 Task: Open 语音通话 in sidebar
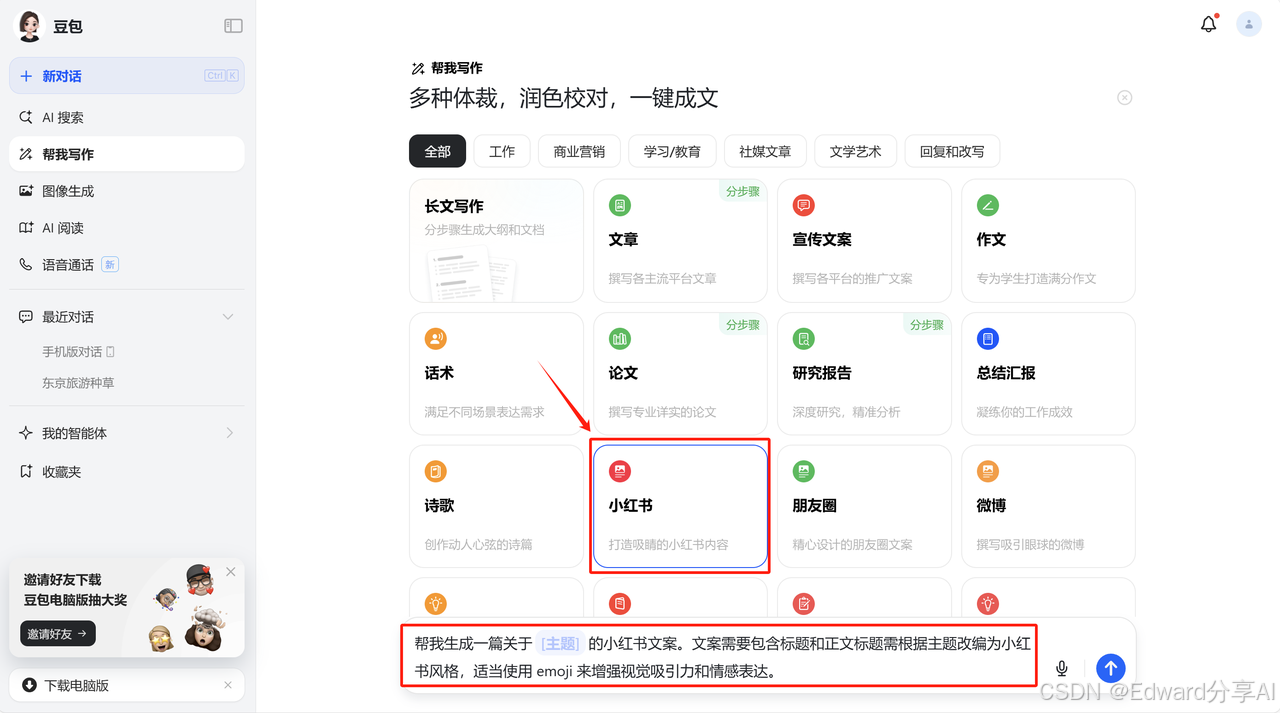click(127, 265)
